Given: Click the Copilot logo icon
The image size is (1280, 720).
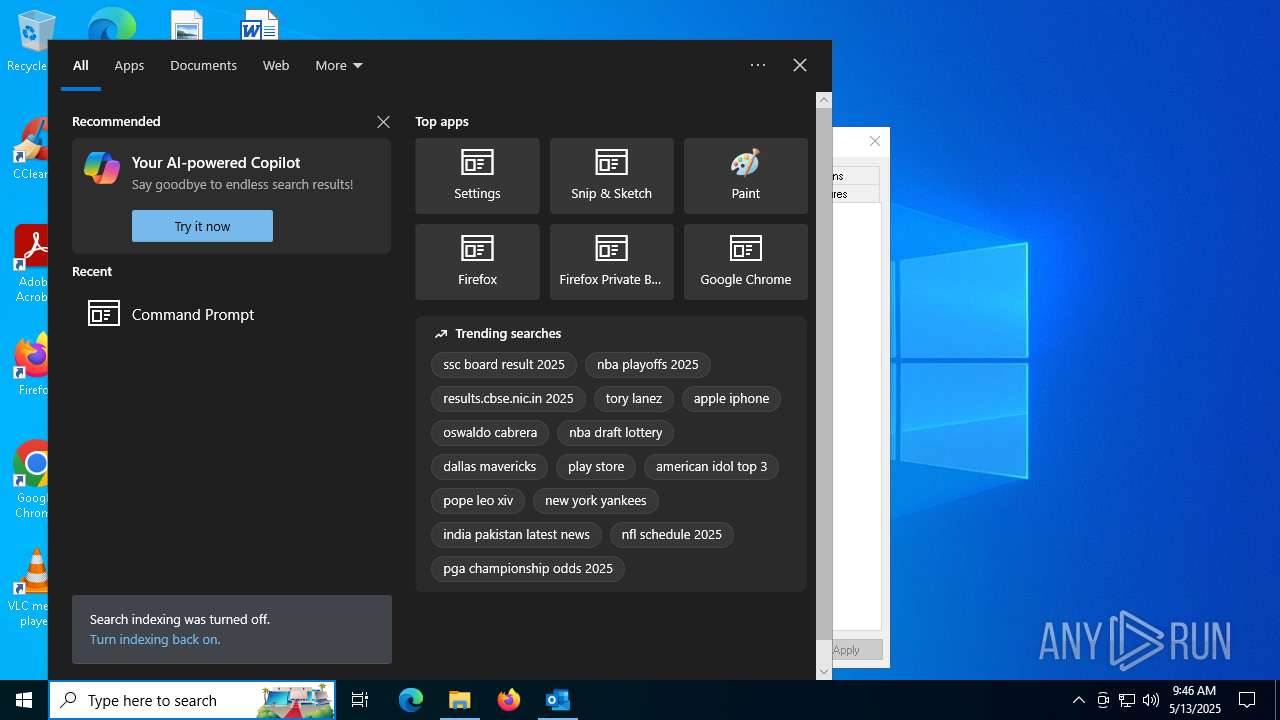Looking at the screenshot, I should tap(102, 168).
